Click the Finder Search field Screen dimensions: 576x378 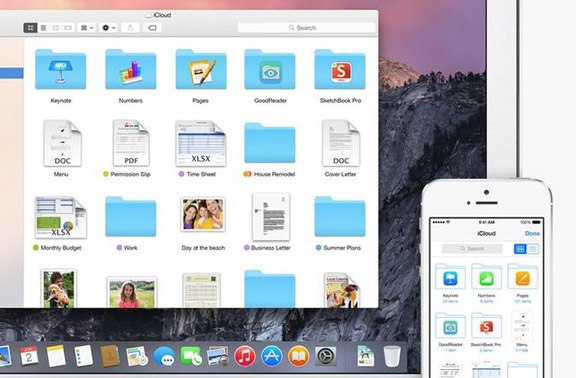pos(306,28)
